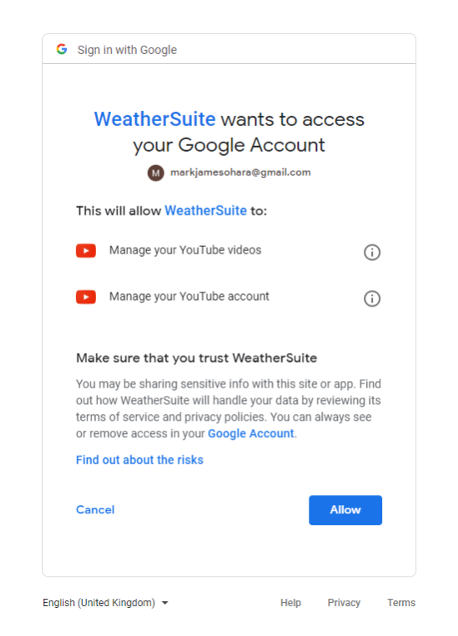458x636 pixels.
Task: Open the Privacy footer link
Action: [x=344, y=602]
